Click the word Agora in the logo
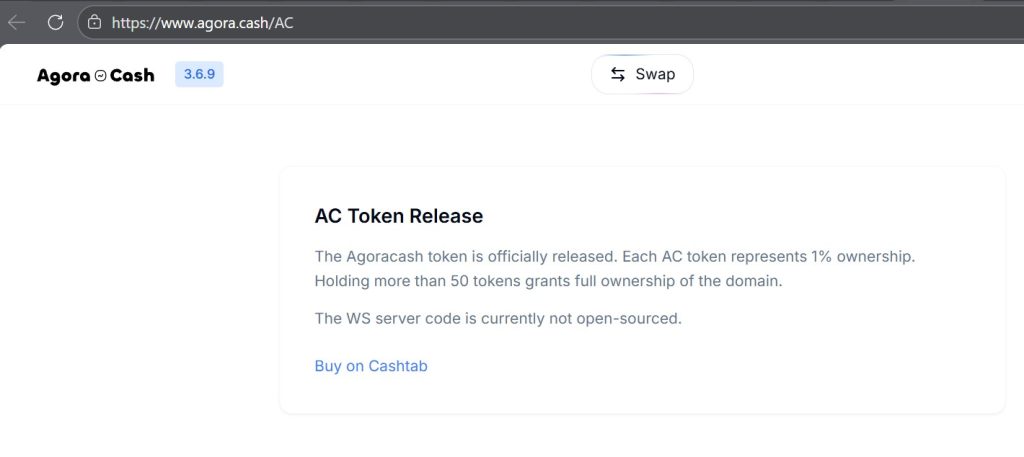The height and width of the screenshot is (457, 1024). click(x=63, y=75)
